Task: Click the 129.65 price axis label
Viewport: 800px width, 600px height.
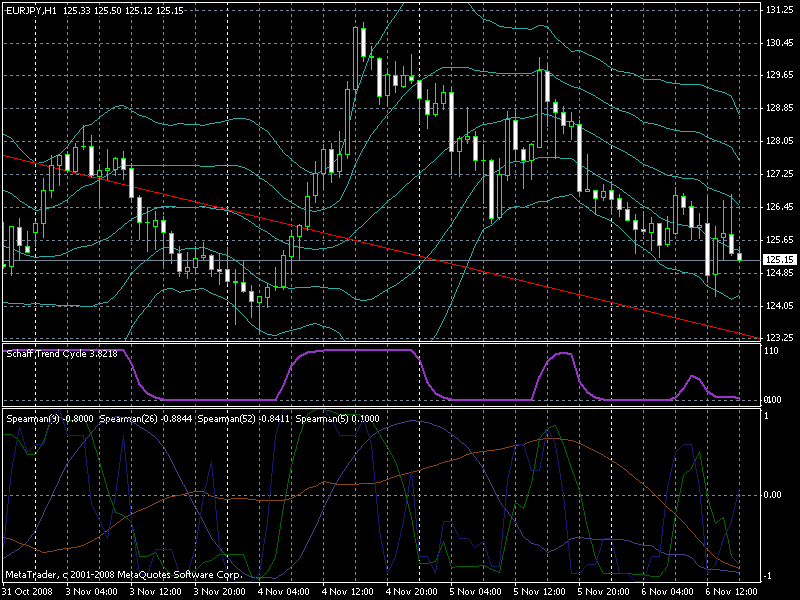Action: 780,75
